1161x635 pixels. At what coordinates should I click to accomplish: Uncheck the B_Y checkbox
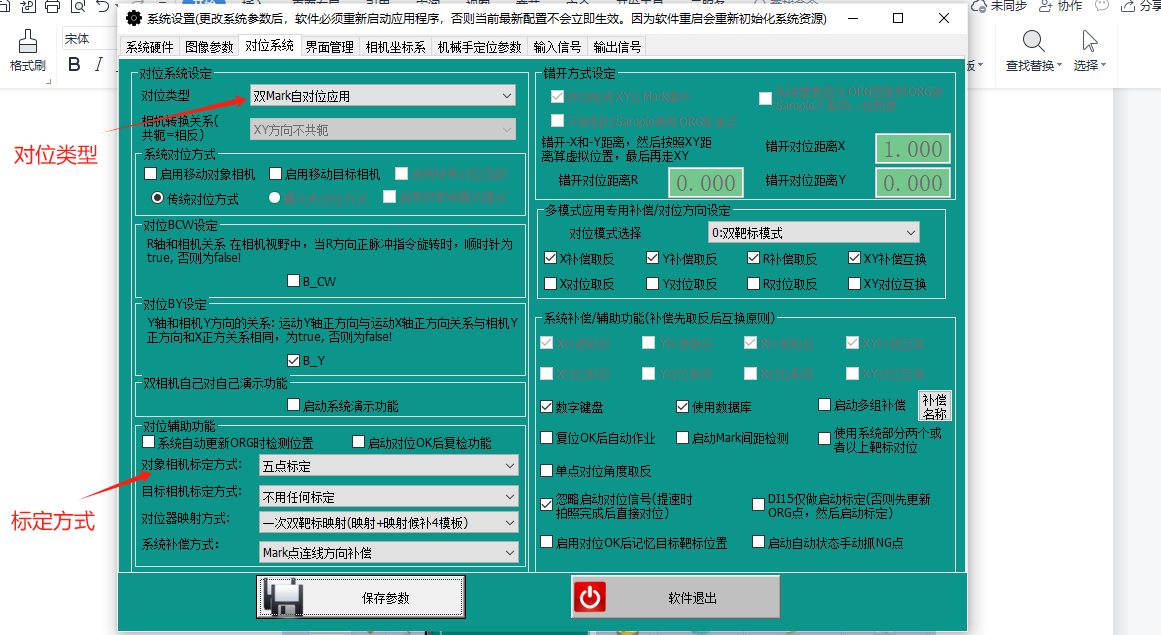(x=293, y=361)
